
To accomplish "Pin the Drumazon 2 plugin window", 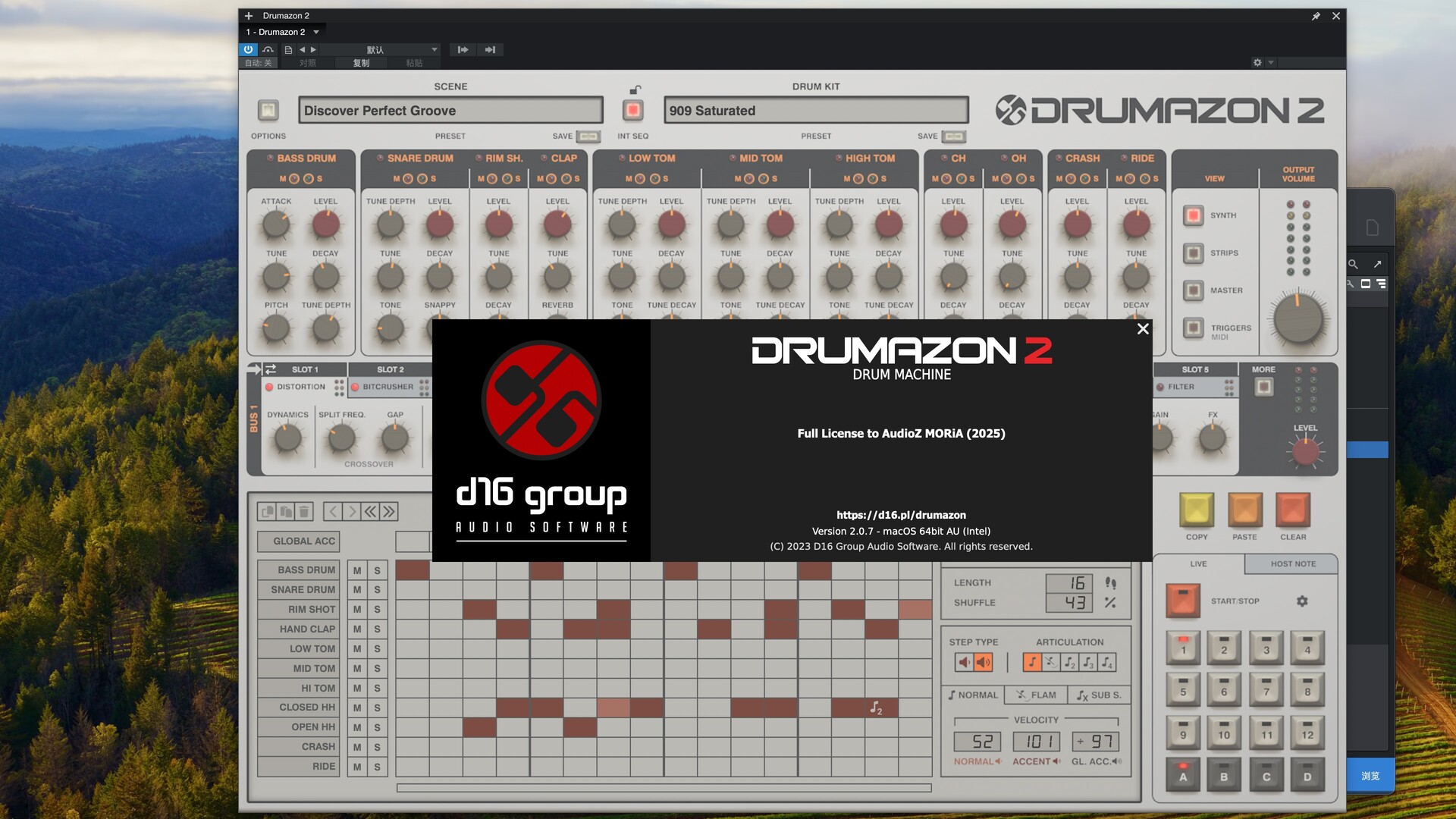I will (1316, 16).
